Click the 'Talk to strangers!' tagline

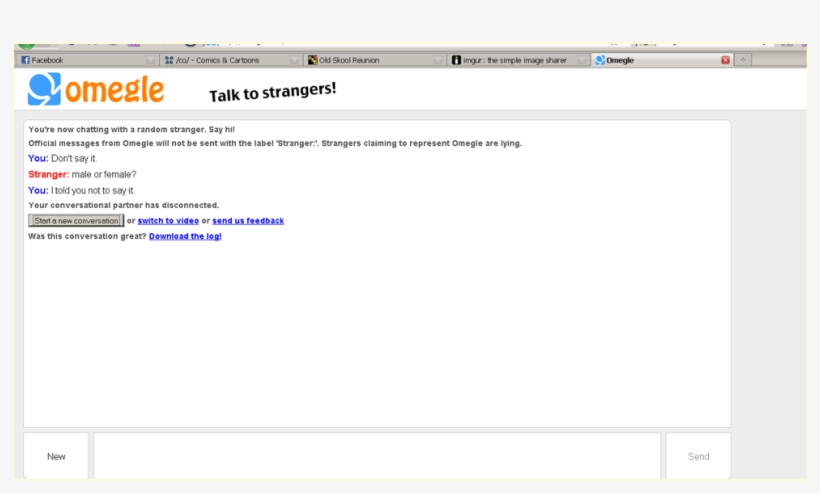pos(272,92)
